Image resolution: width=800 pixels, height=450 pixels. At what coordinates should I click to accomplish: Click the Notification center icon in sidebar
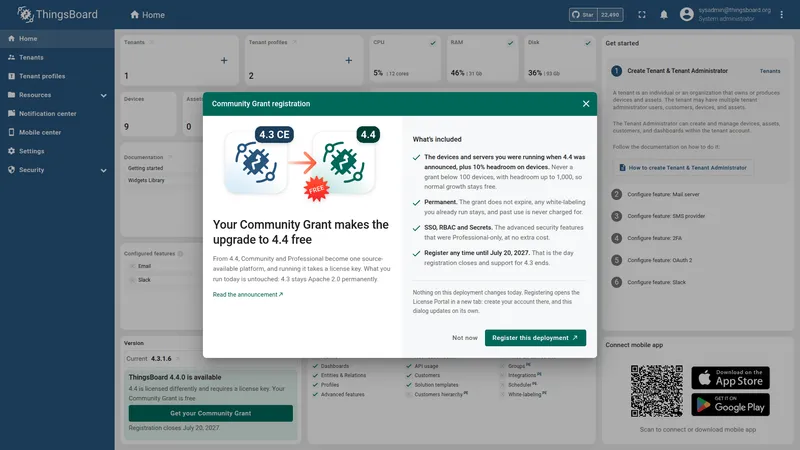click(x=11, y=113)
